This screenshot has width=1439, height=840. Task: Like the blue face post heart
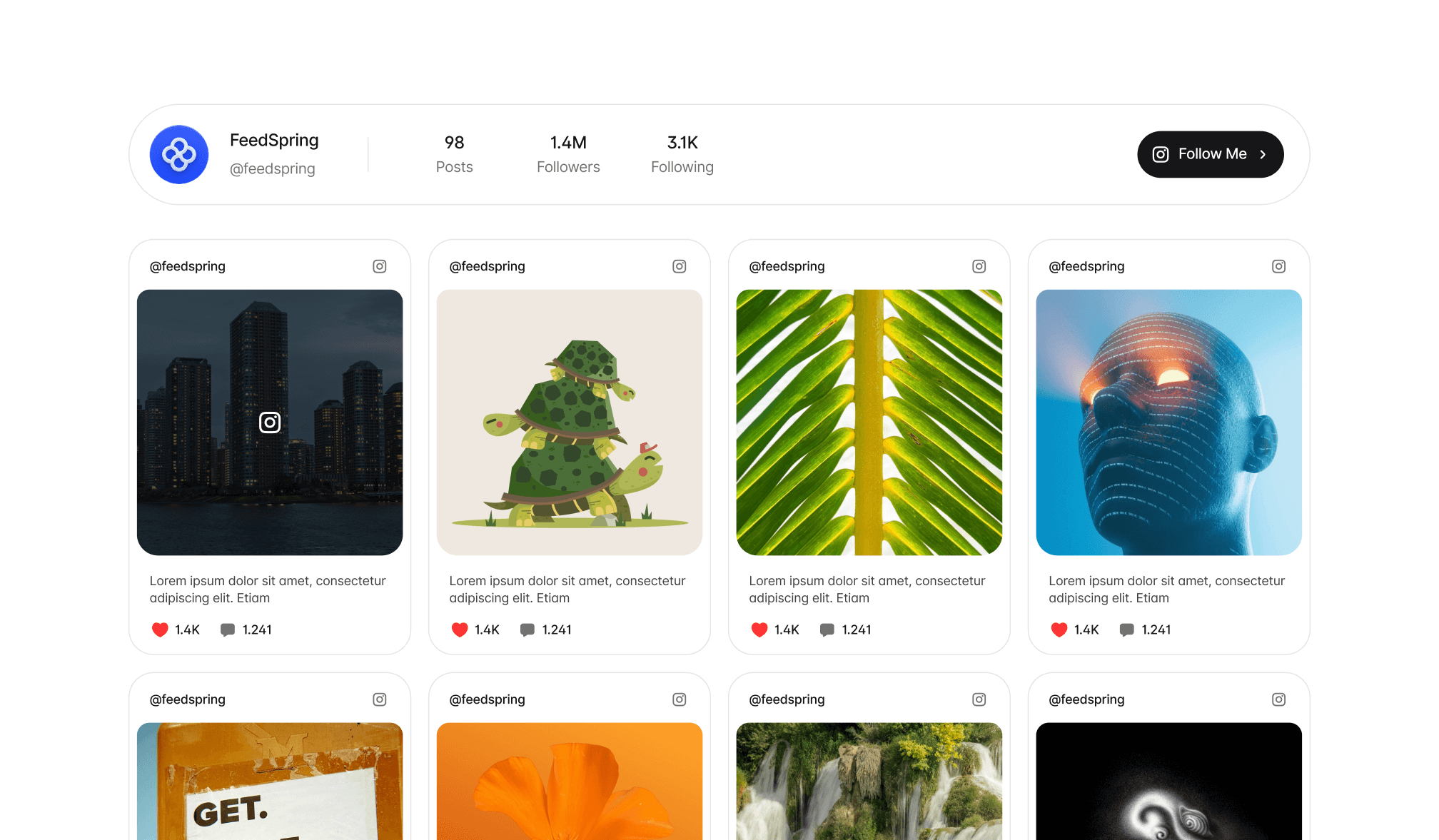[x=1059, y=629]
